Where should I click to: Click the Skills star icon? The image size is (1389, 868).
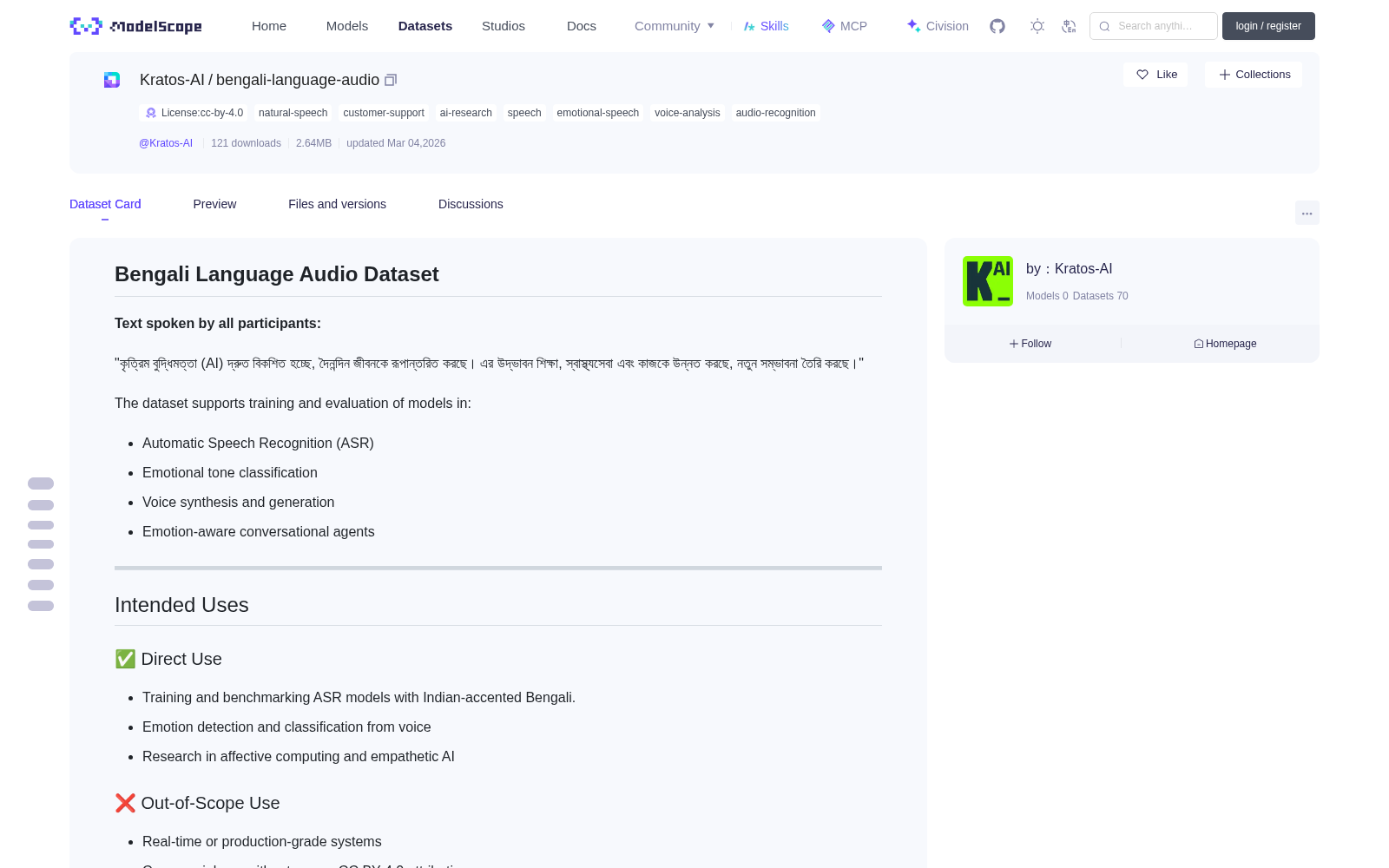coord(749,26)
